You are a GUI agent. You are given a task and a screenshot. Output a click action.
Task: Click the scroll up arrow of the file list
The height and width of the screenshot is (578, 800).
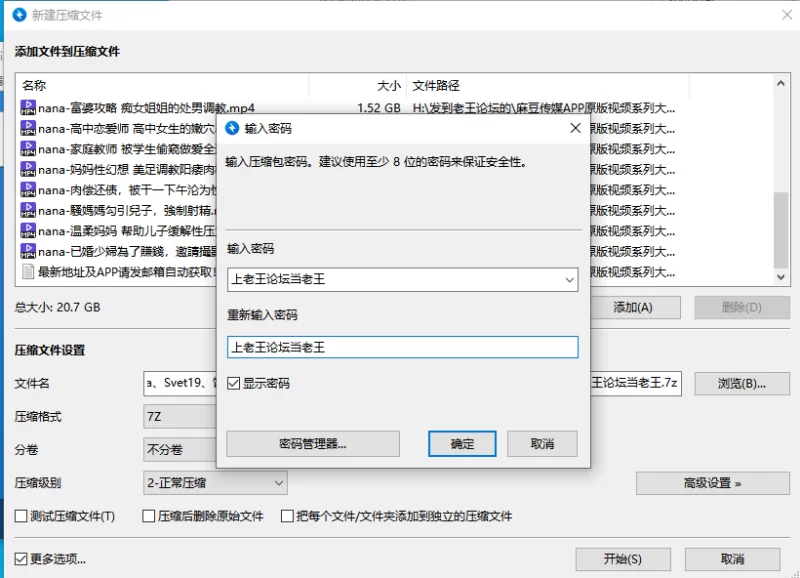781,83
